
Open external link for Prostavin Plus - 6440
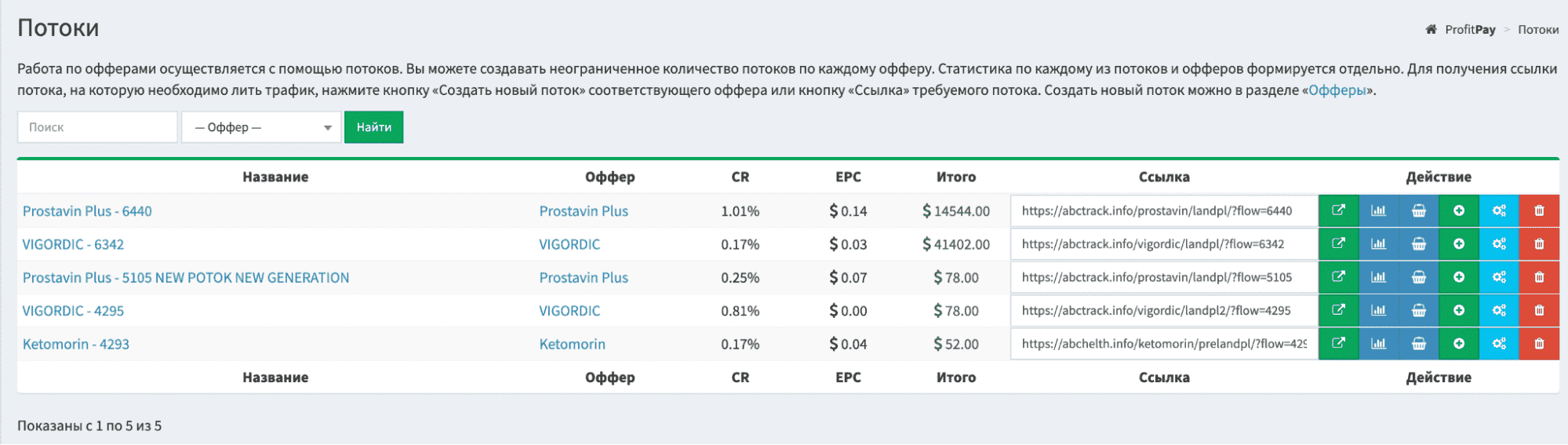click(1338, 210)
